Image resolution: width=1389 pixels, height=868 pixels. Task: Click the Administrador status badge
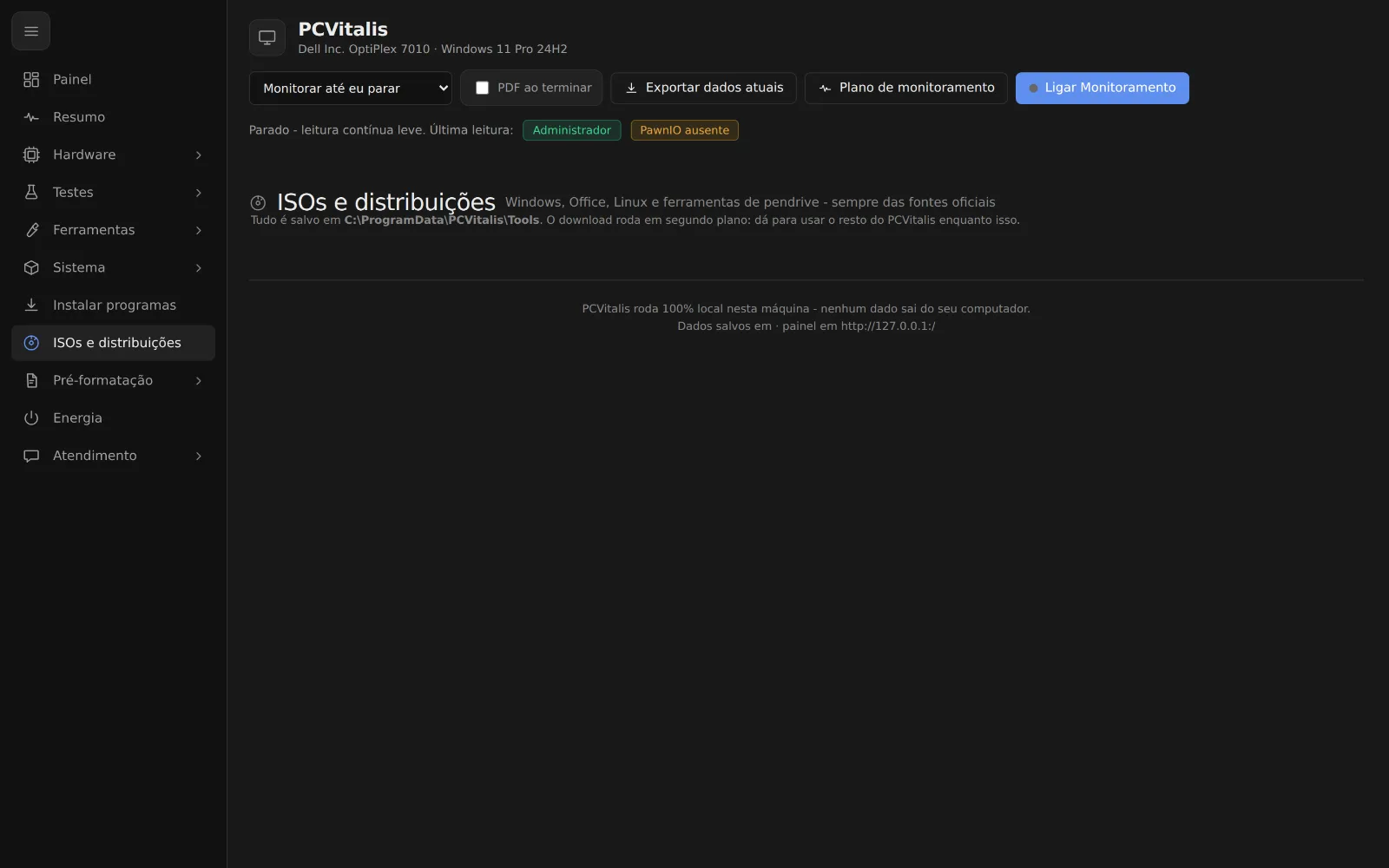[x=571, y=130]
